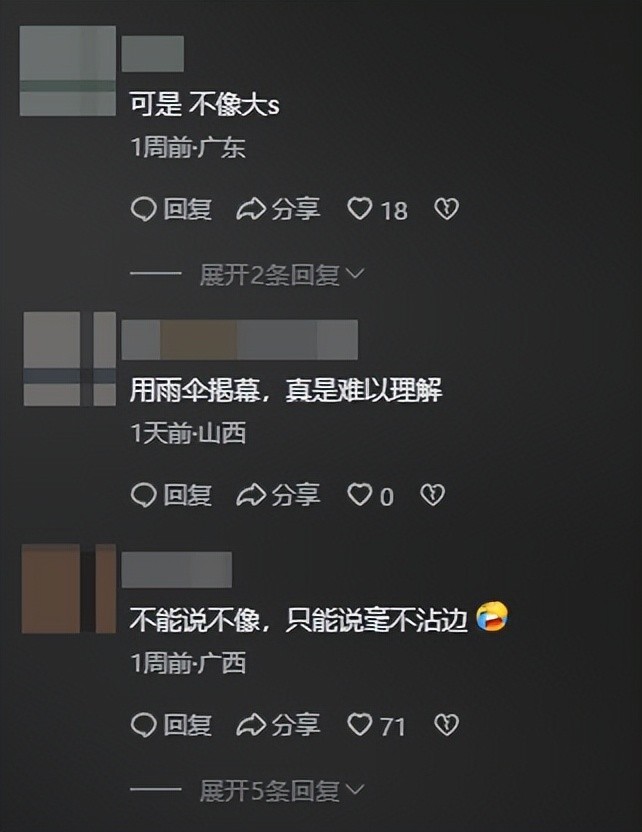Share the '毫不沾边' comment
Image resolution: width=642 pixels, height=832 pixels.
click(x=278, y=725)
